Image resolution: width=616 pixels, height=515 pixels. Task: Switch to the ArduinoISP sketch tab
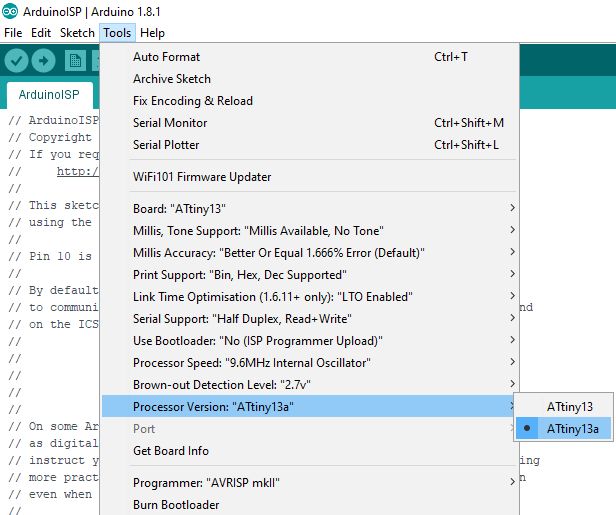tap(49, 95)
